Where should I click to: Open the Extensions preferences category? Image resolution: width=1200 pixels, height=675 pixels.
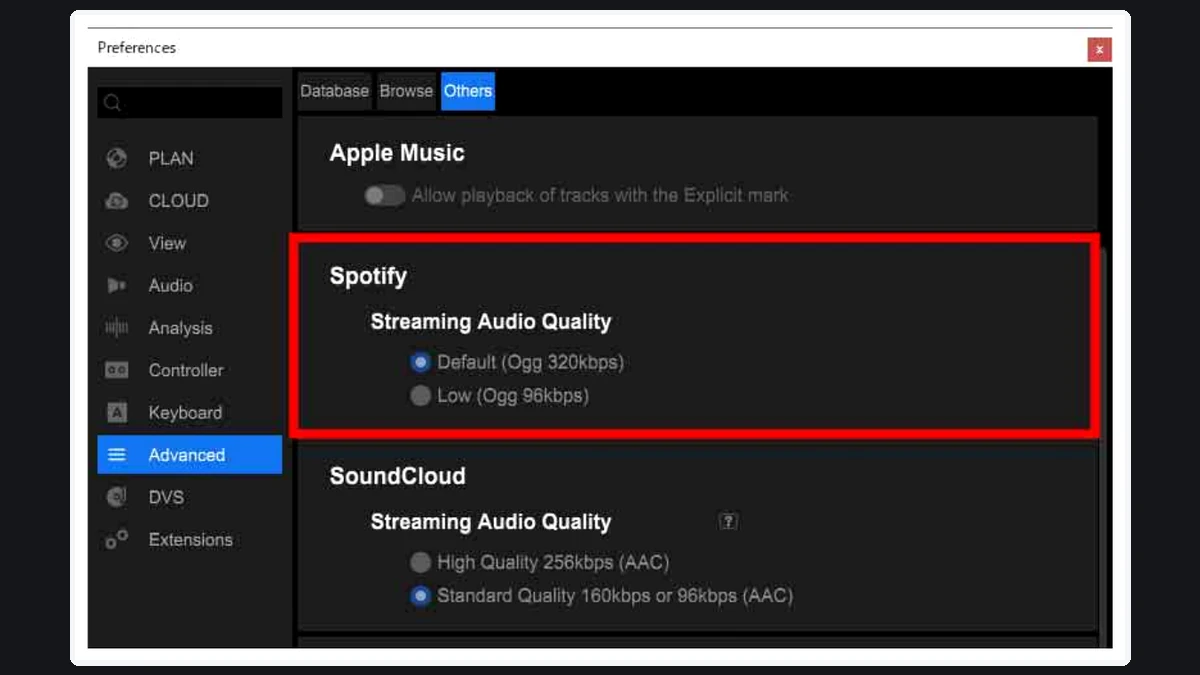[190, 540]
